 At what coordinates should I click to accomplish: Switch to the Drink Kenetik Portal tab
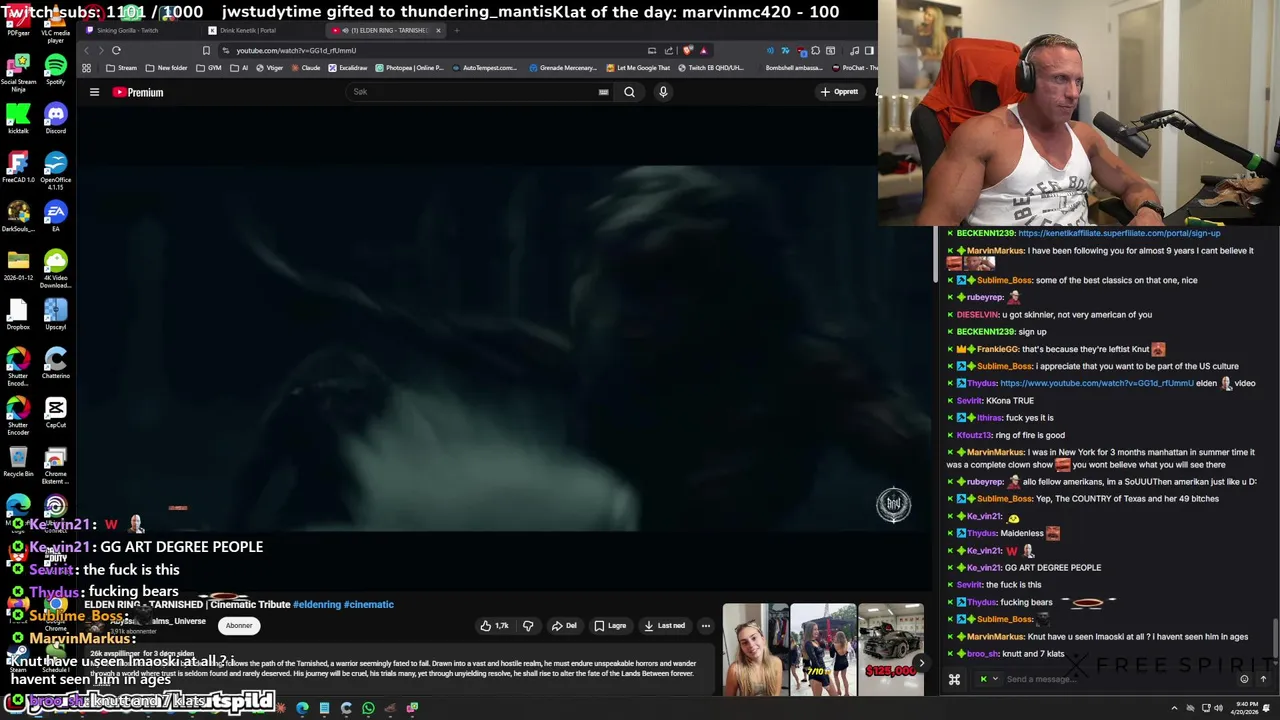[x=260, y=30]
